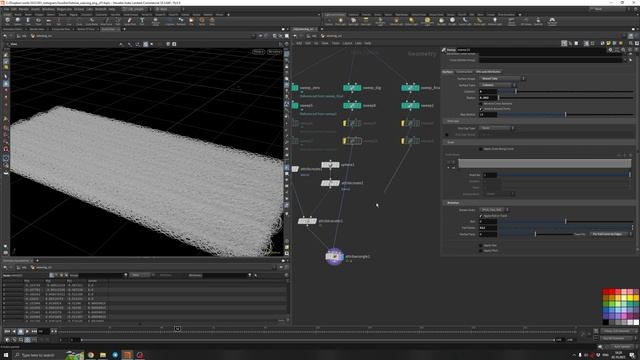Select the Box tool on the Create shelf

point(7,20)
